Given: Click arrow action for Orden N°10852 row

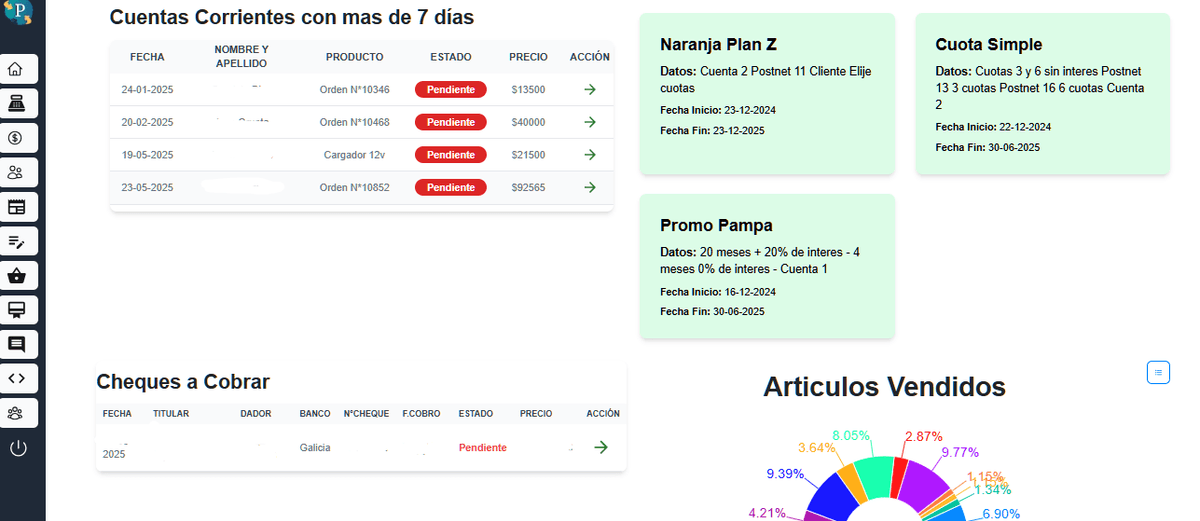Looking at the screenshot, I should [590, 187].
